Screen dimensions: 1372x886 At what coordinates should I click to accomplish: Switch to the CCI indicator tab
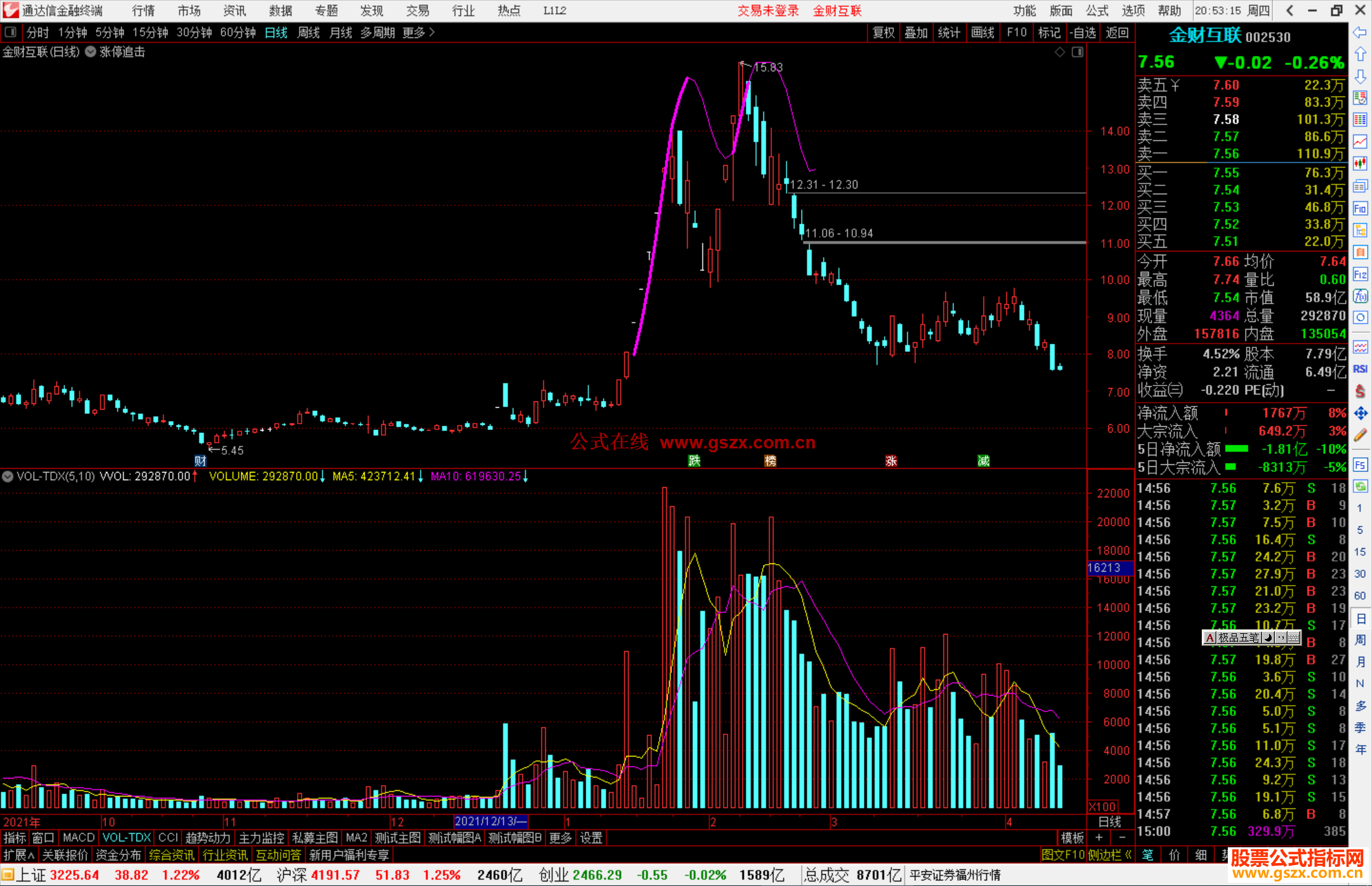point(168,838)
